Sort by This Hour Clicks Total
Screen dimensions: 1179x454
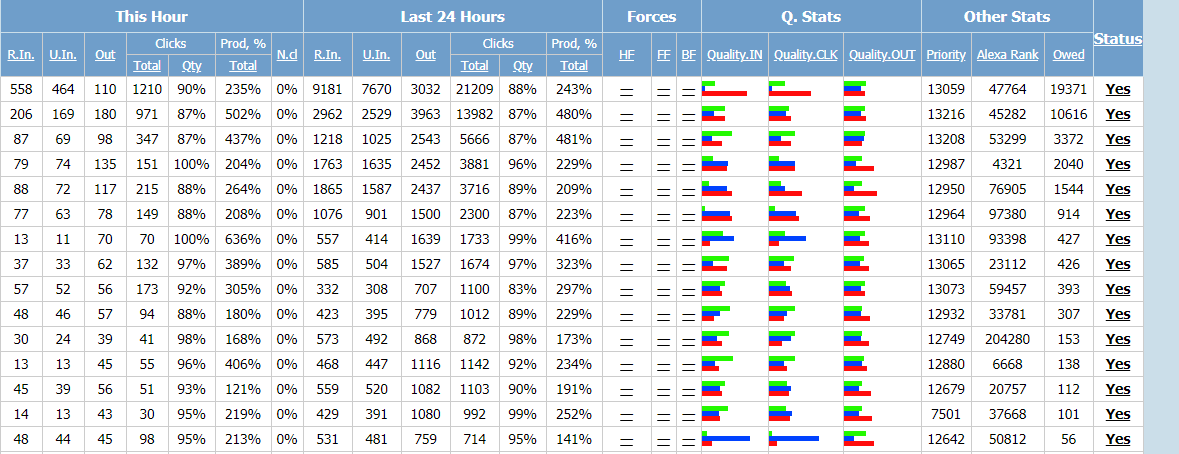(147, 65)
